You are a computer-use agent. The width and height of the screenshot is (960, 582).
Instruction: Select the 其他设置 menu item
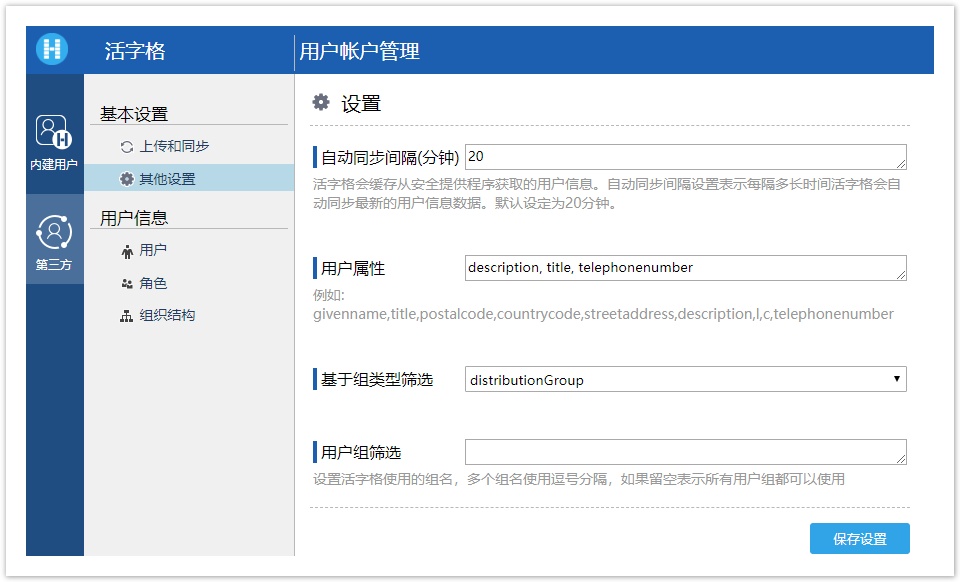point(189,178)
